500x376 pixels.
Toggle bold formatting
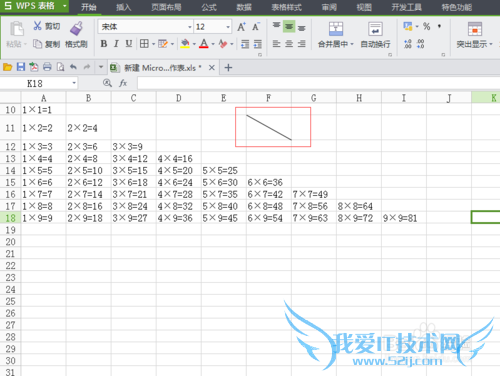(104, 44)
